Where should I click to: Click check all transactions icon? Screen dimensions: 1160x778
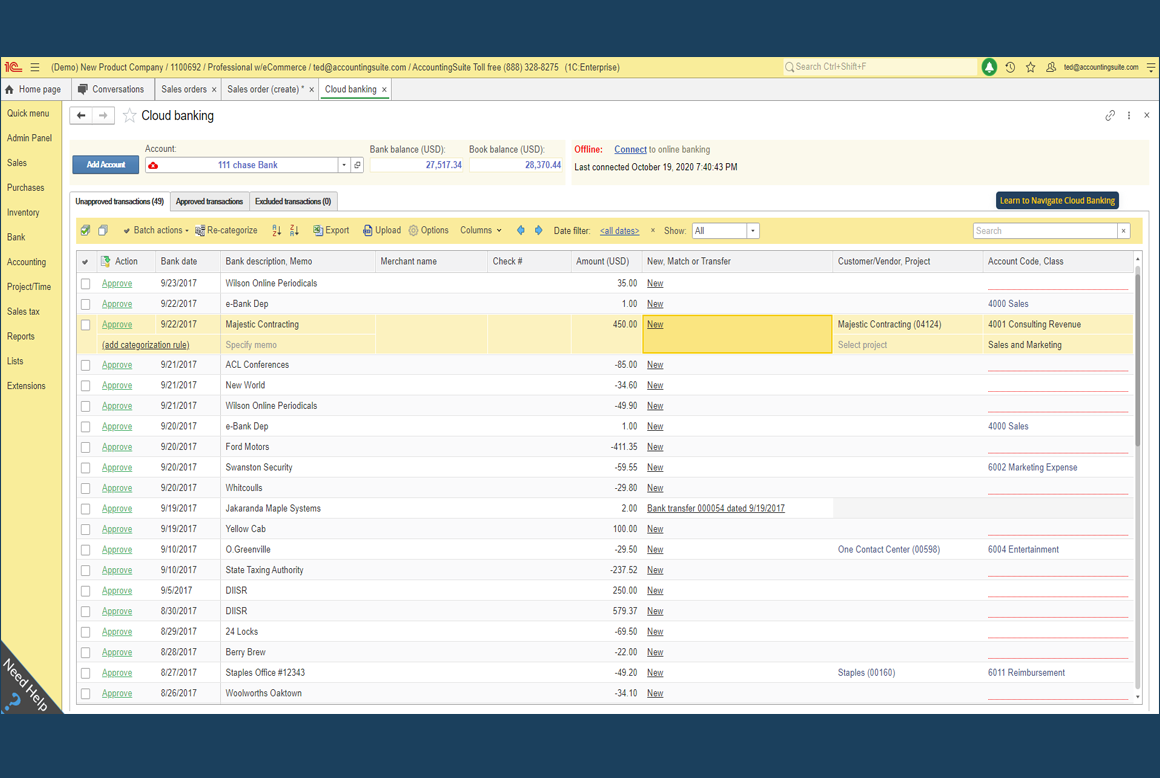[x=86, y=231]
